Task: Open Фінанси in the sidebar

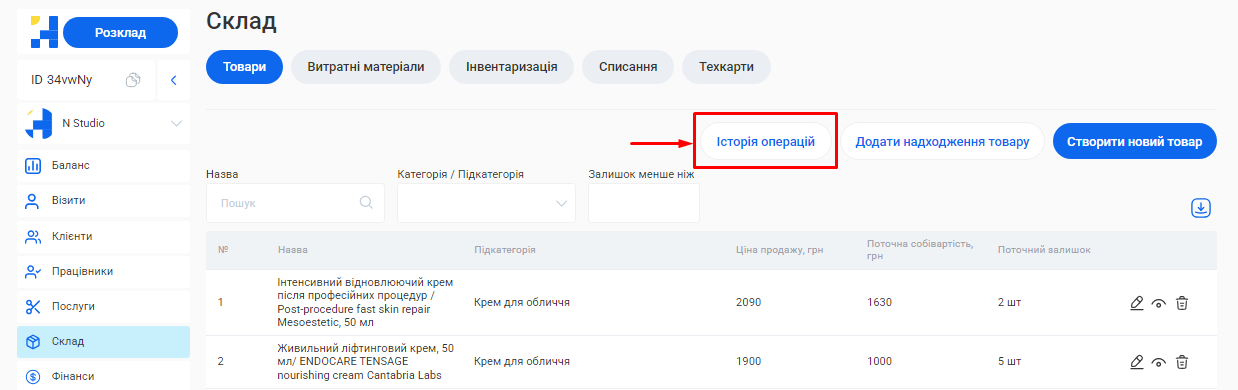Action: pyautogui.click(x=103, y=377)
